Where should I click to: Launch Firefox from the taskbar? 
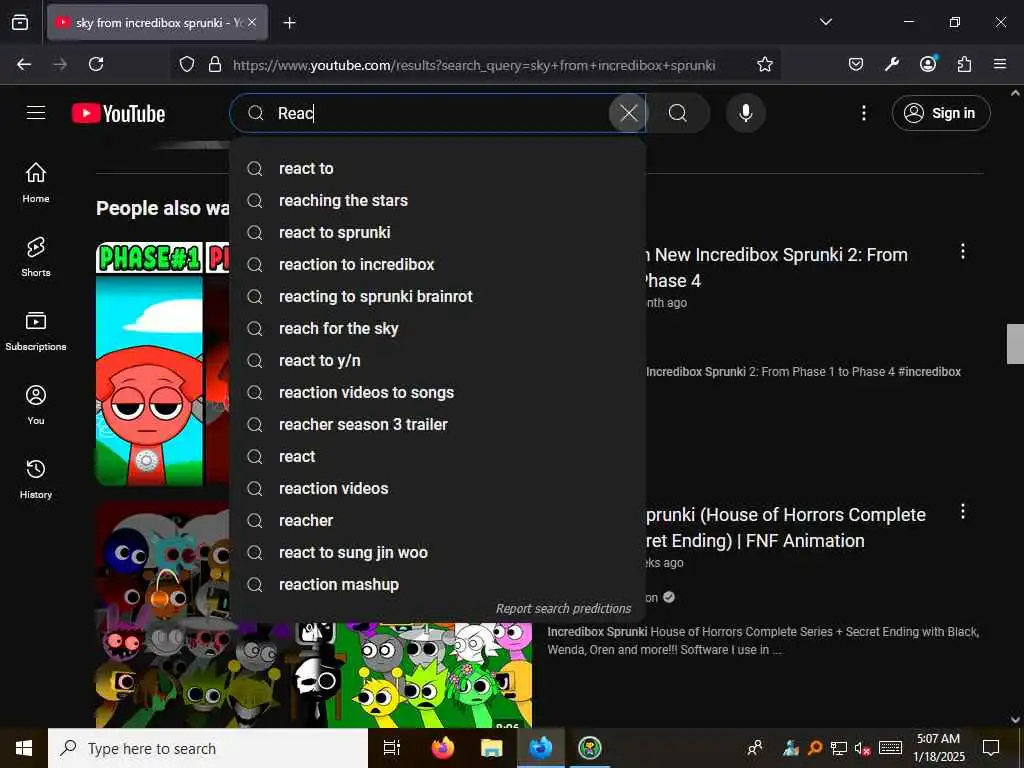click(443, 748)
